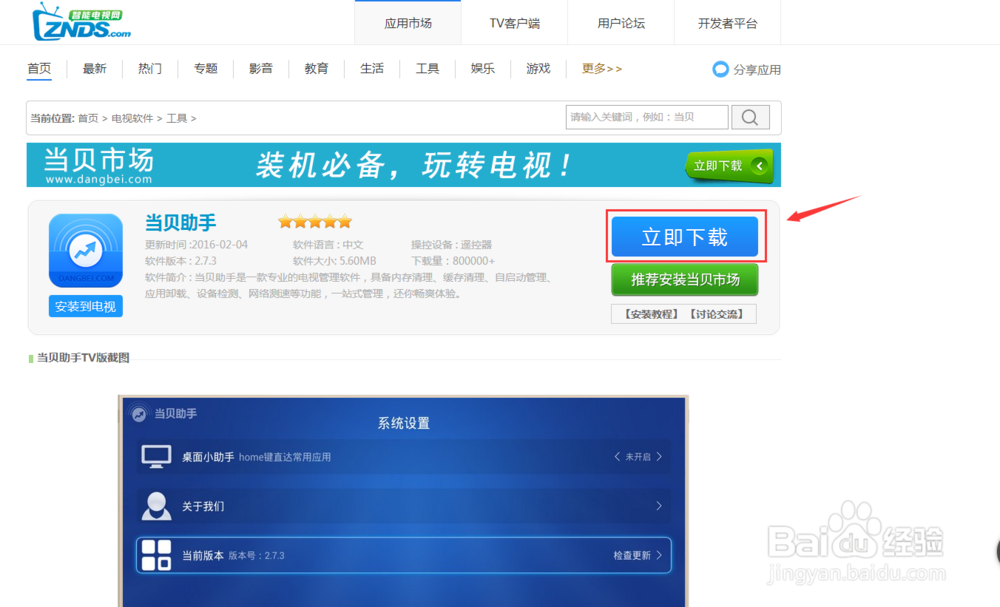Open the 应用市场 tab
Screen dimensions: 1000x607
click(x=408, y=24)
